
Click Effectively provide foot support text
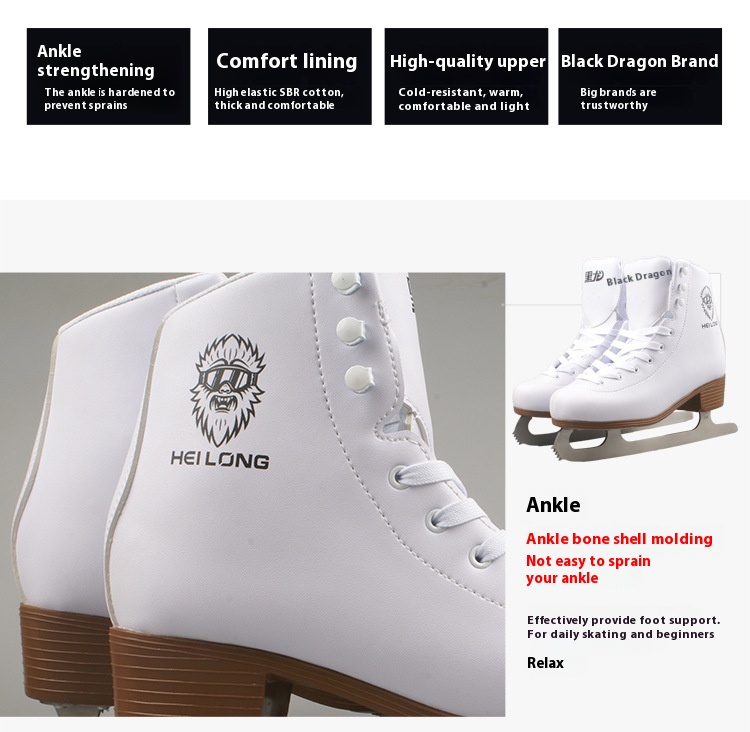click(624, 621)
